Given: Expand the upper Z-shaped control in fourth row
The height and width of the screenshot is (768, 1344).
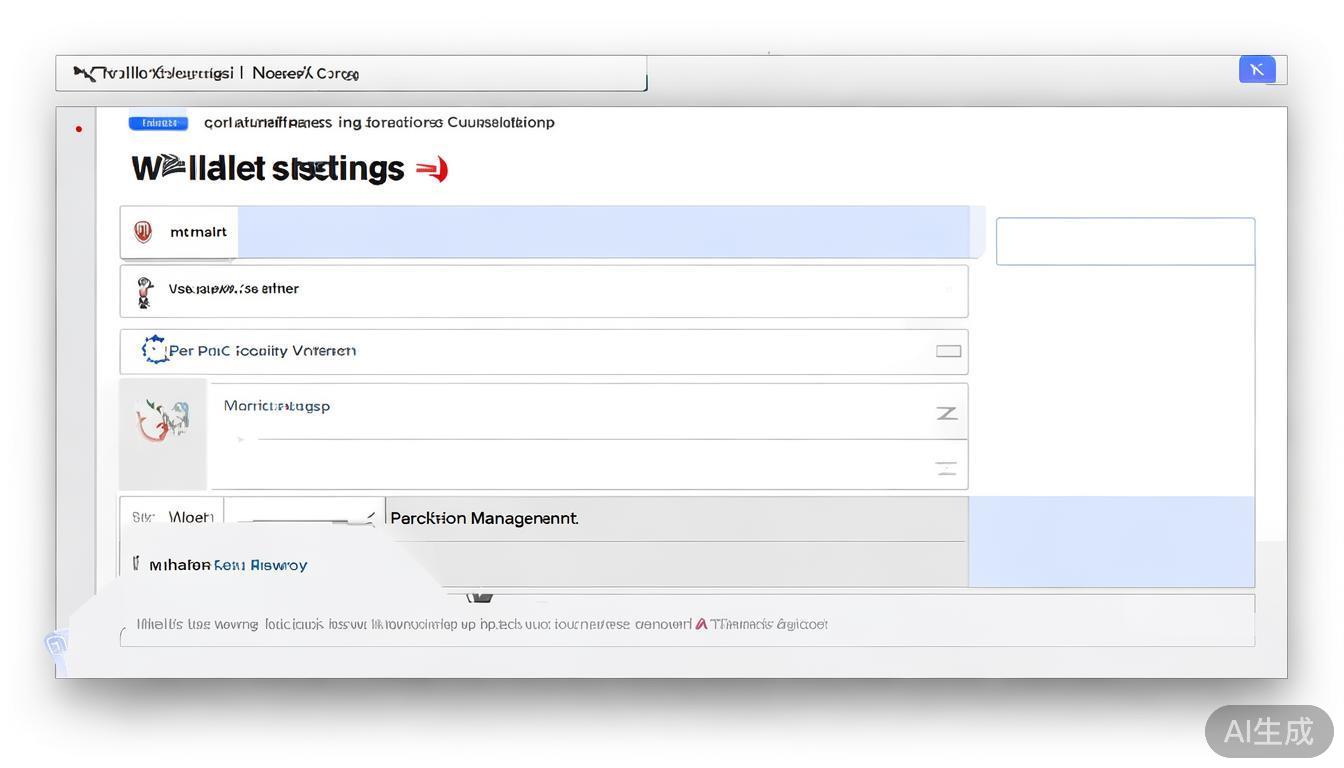Looking at the screenshot, I should pyautogui.click(x=946, y=413).
